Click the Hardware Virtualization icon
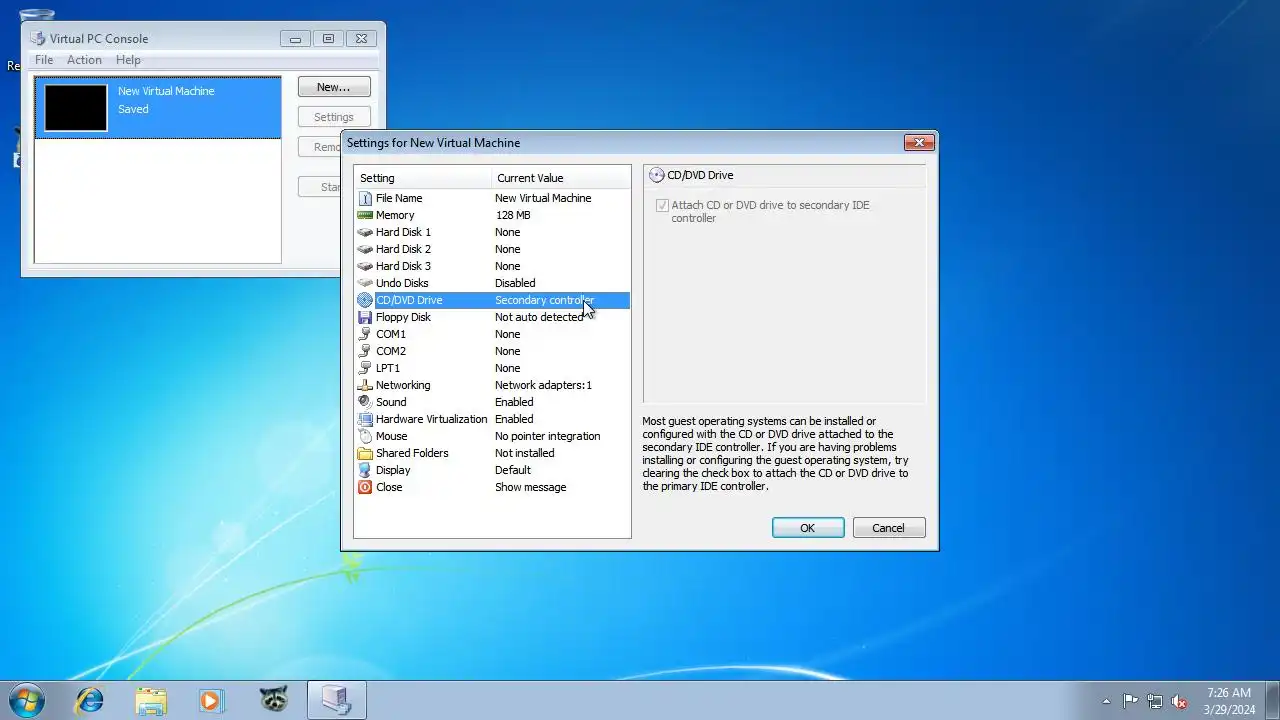This screenshot has height=720, width=1280. (x=365, y=419)
